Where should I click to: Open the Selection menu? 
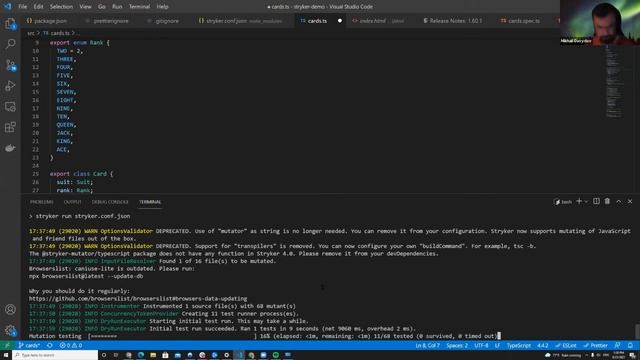[61, 7]
